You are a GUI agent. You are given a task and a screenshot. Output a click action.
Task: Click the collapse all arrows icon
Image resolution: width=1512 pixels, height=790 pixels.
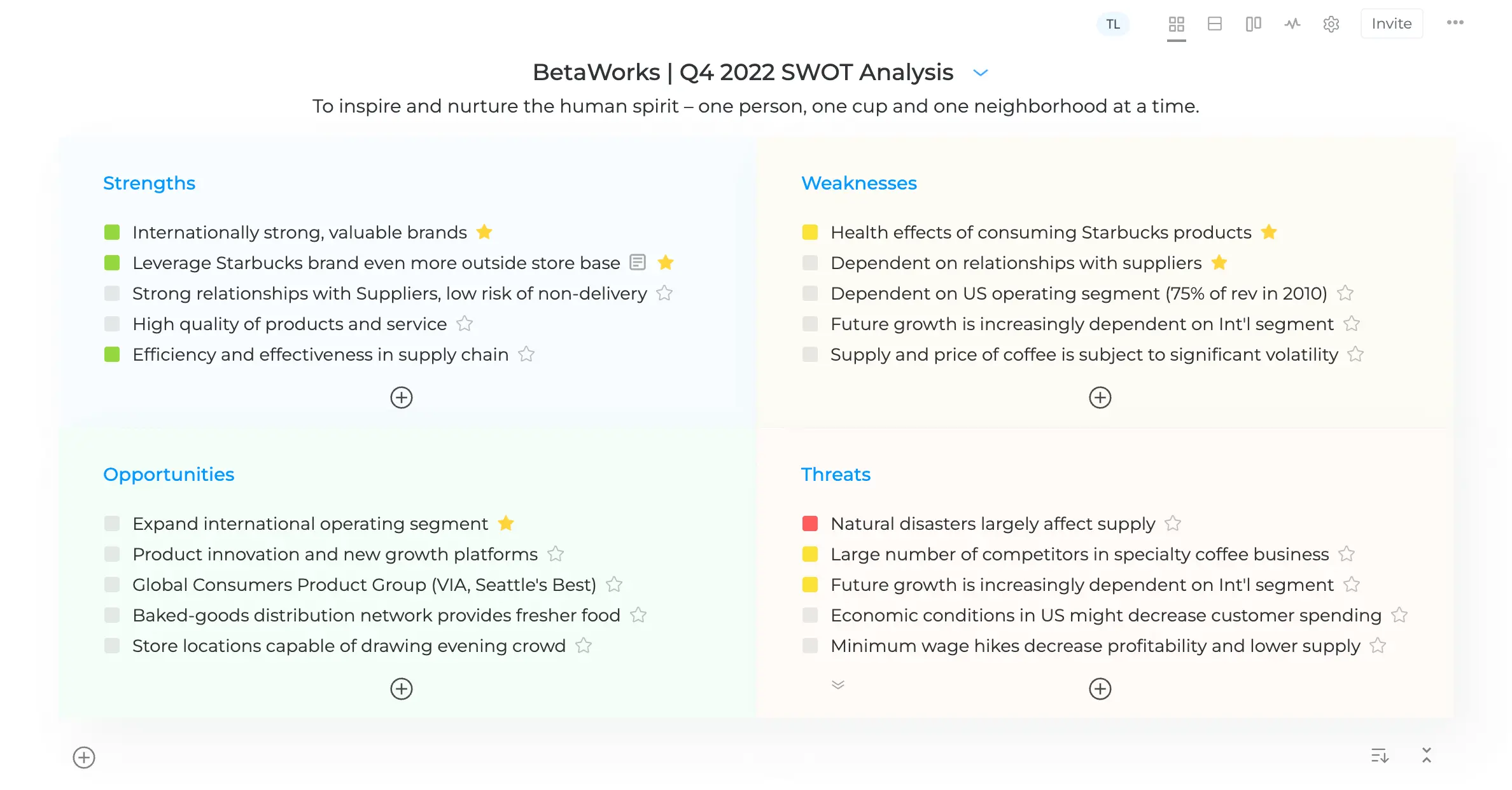pos(1427,756)
